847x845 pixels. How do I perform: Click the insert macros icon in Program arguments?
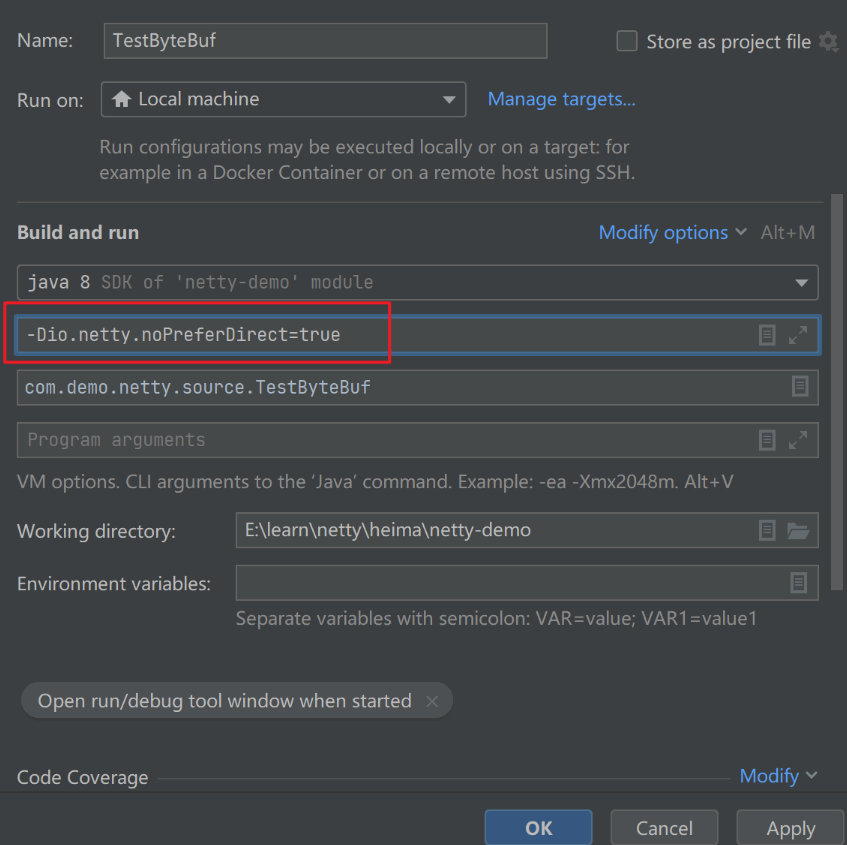coord(767,440)
